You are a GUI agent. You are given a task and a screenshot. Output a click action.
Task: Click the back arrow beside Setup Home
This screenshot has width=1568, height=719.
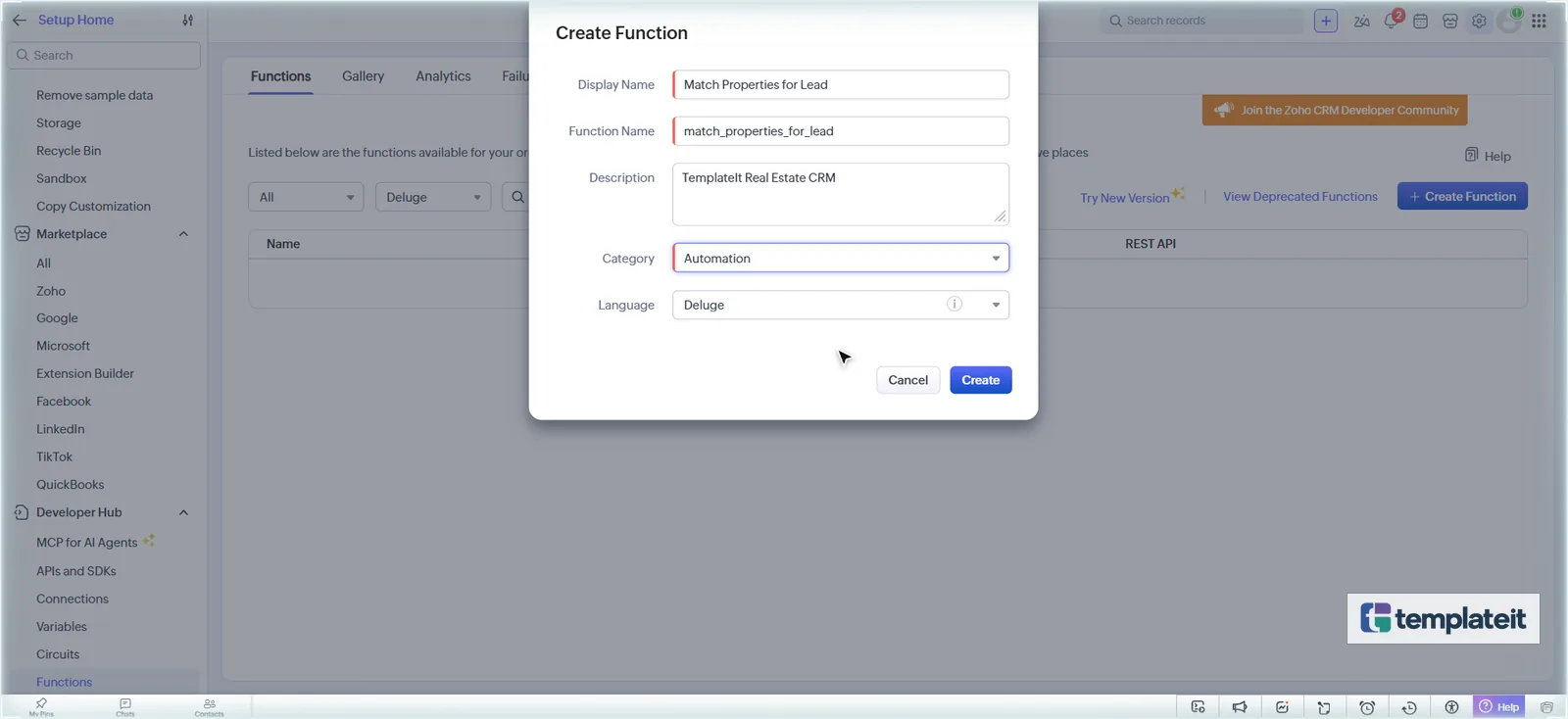pyautogui.click(x=19, y=20)
